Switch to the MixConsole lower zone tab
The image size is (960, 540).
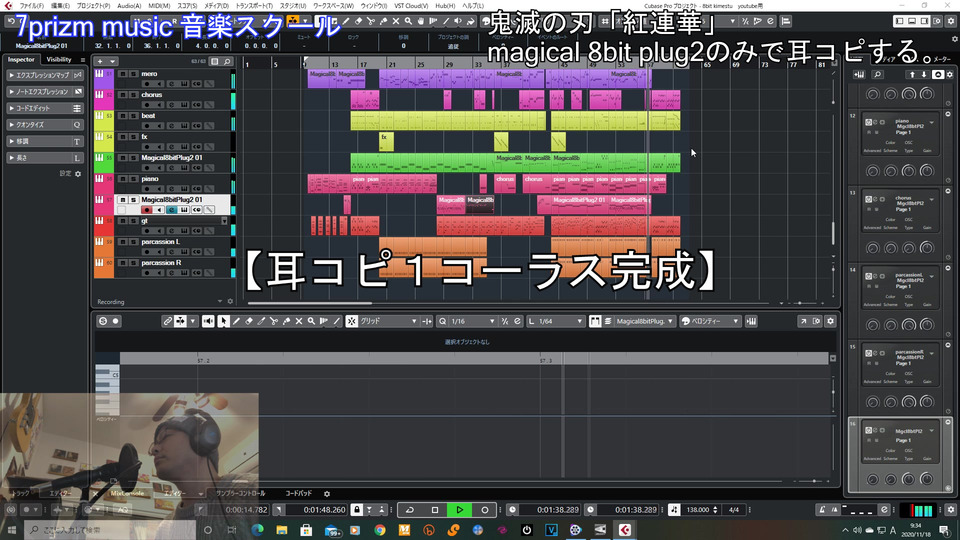(x=127, y=493)
